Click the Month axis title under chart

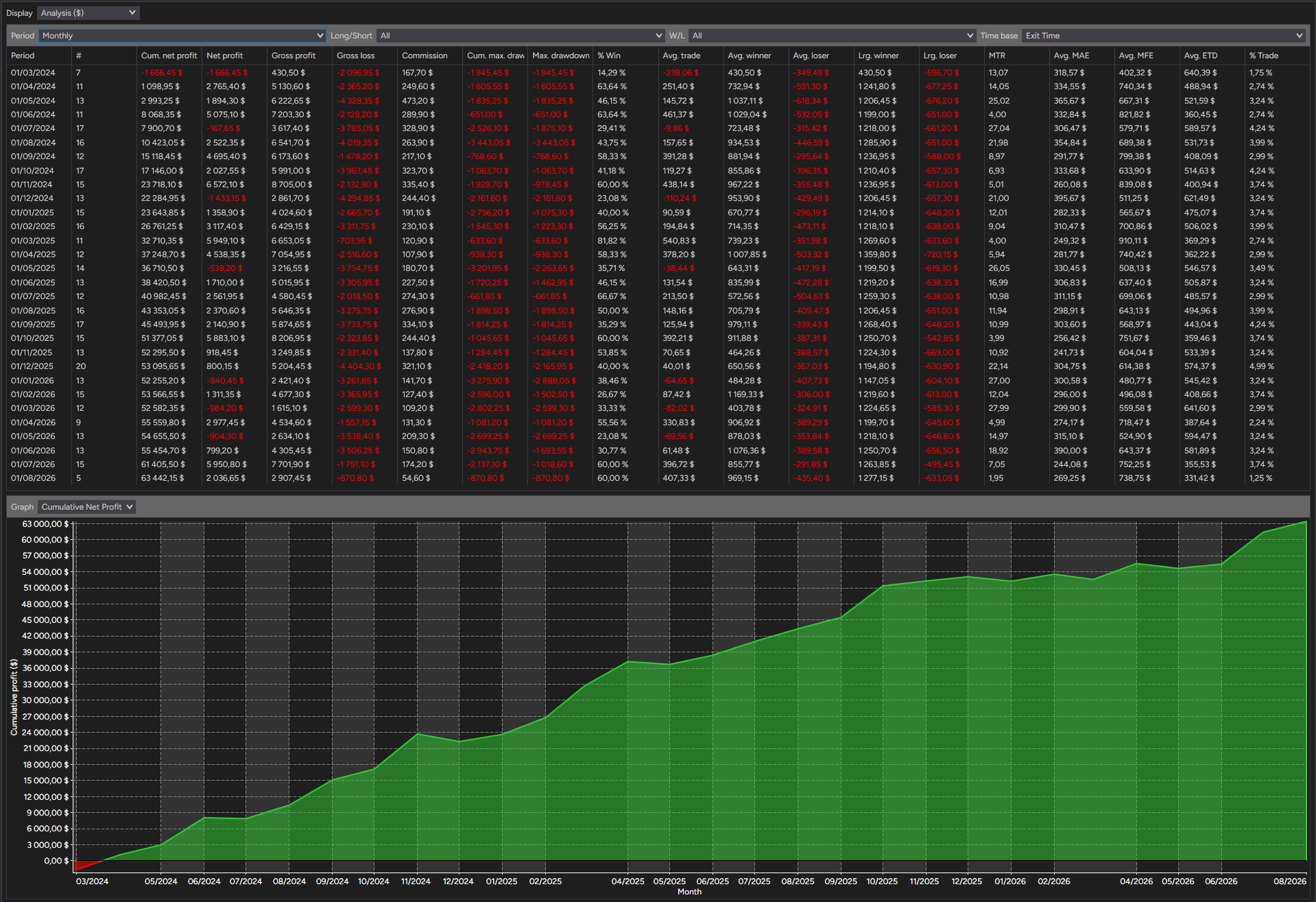689,892
